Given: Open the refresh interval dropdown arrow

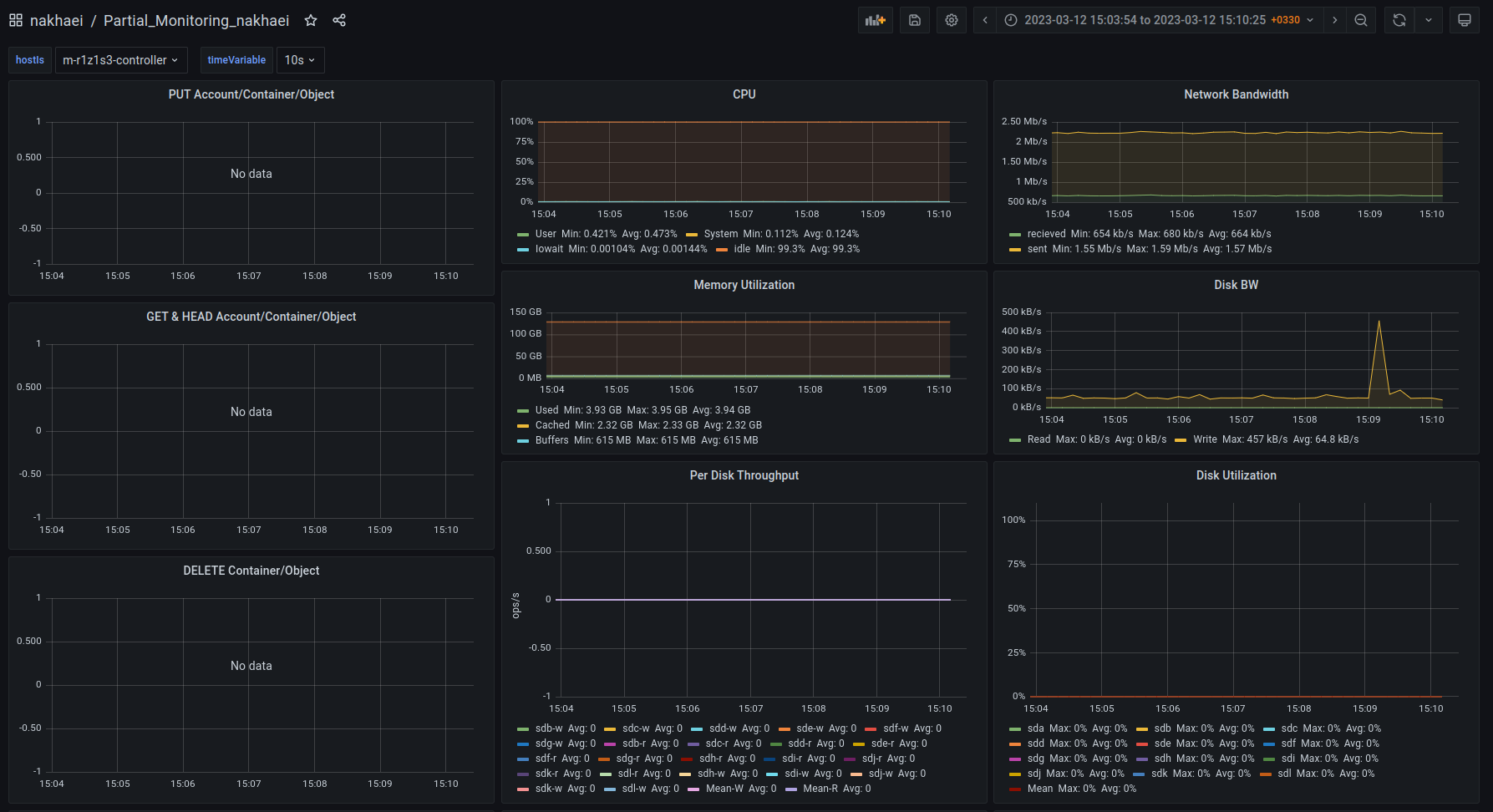Looking at the screenshot, I should pyautogui.click(x=1429, y=20).
